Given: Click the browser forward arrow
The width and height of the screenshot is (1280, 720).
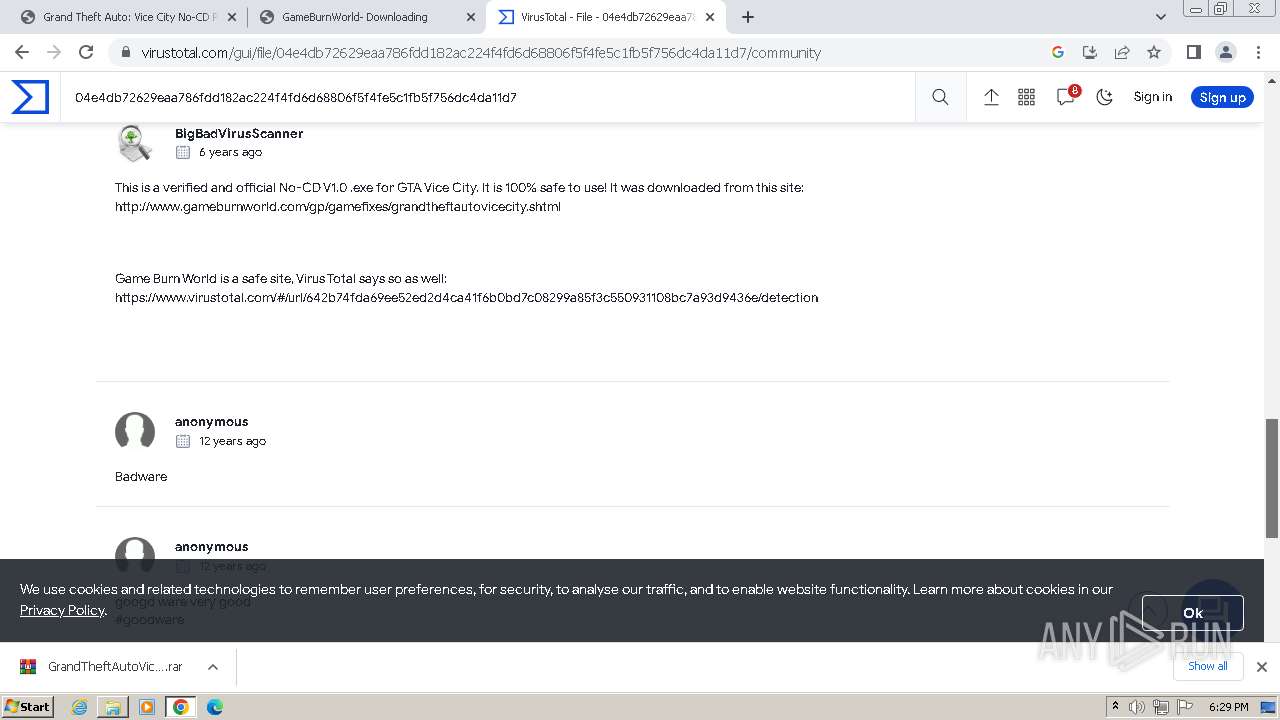Looking at the screenshot, I should tap(54, 52).
